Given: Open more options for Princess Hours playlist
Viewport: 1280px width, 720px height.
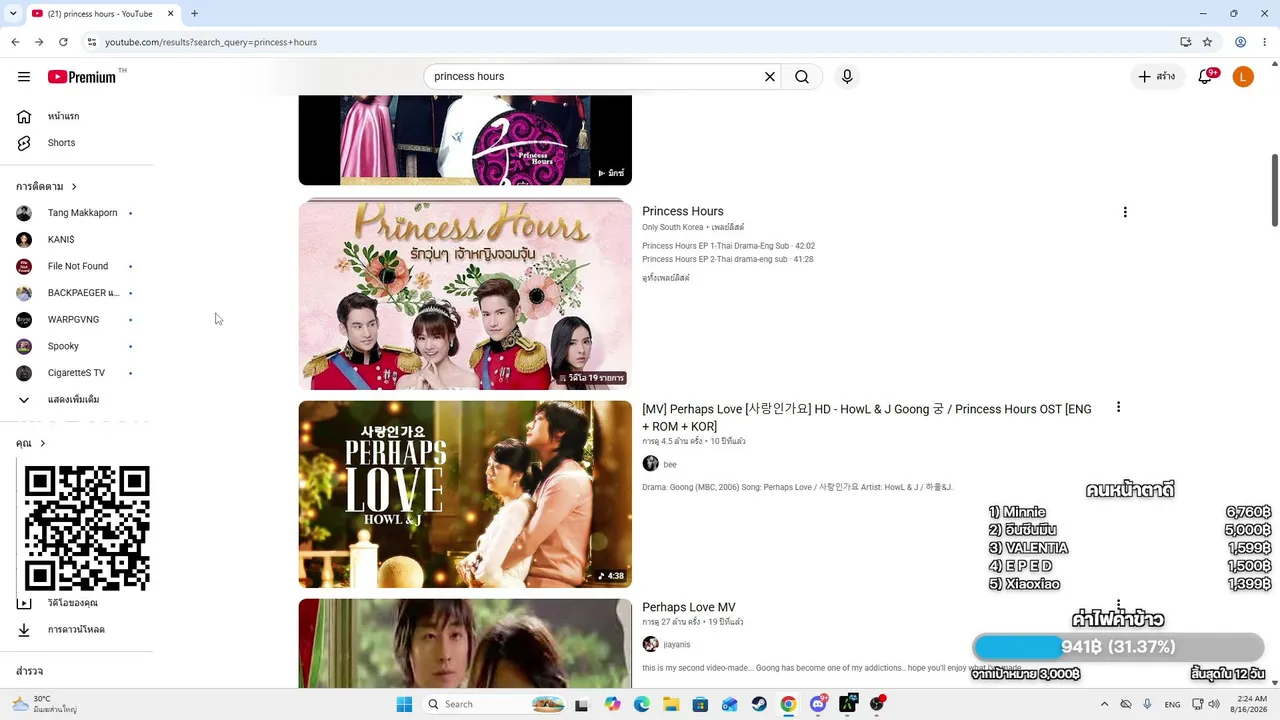Looking at the screenshot, I should coord(1125,212).
